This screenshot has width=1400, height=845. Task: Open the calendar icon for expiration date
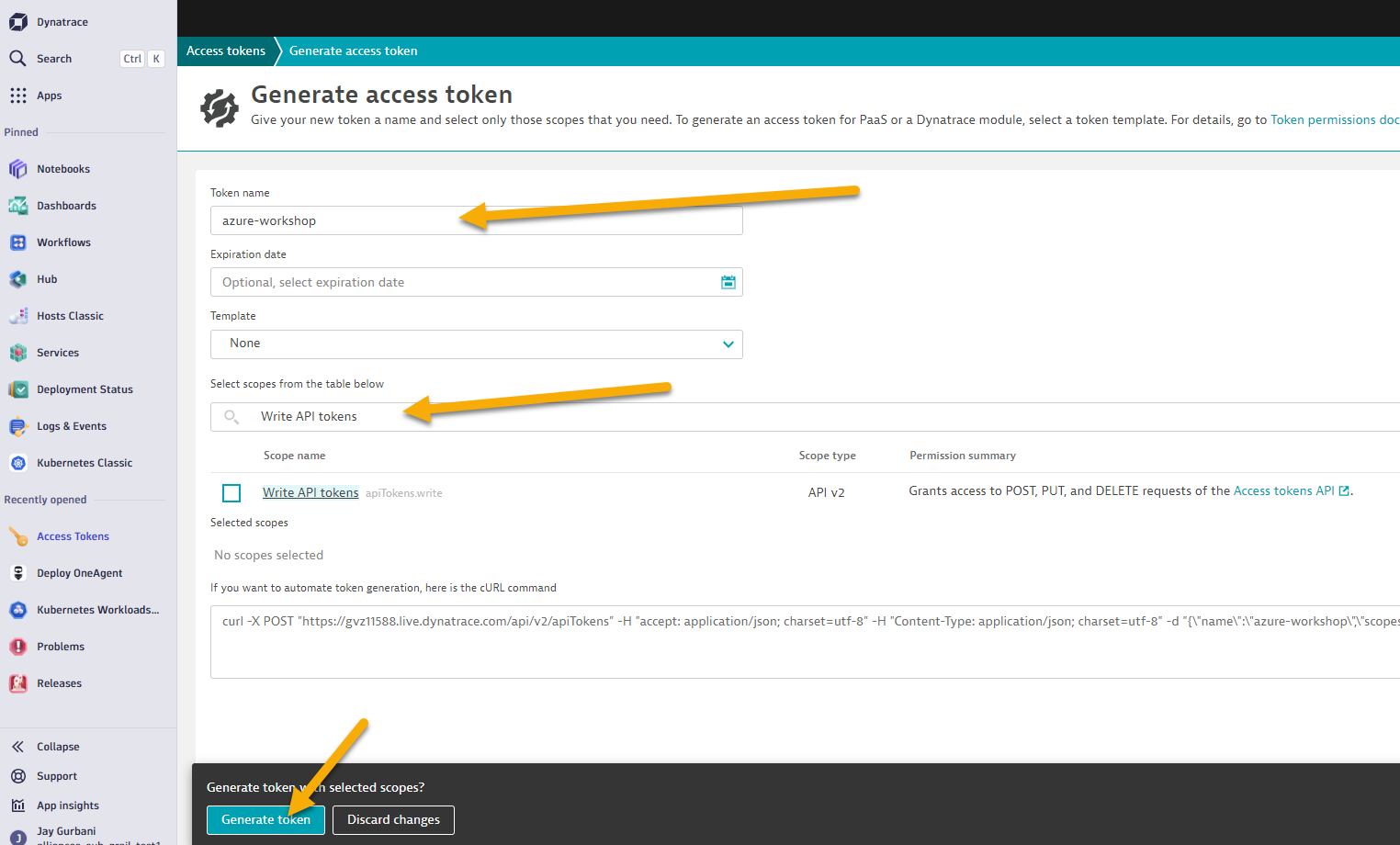[x=728, y=282]
